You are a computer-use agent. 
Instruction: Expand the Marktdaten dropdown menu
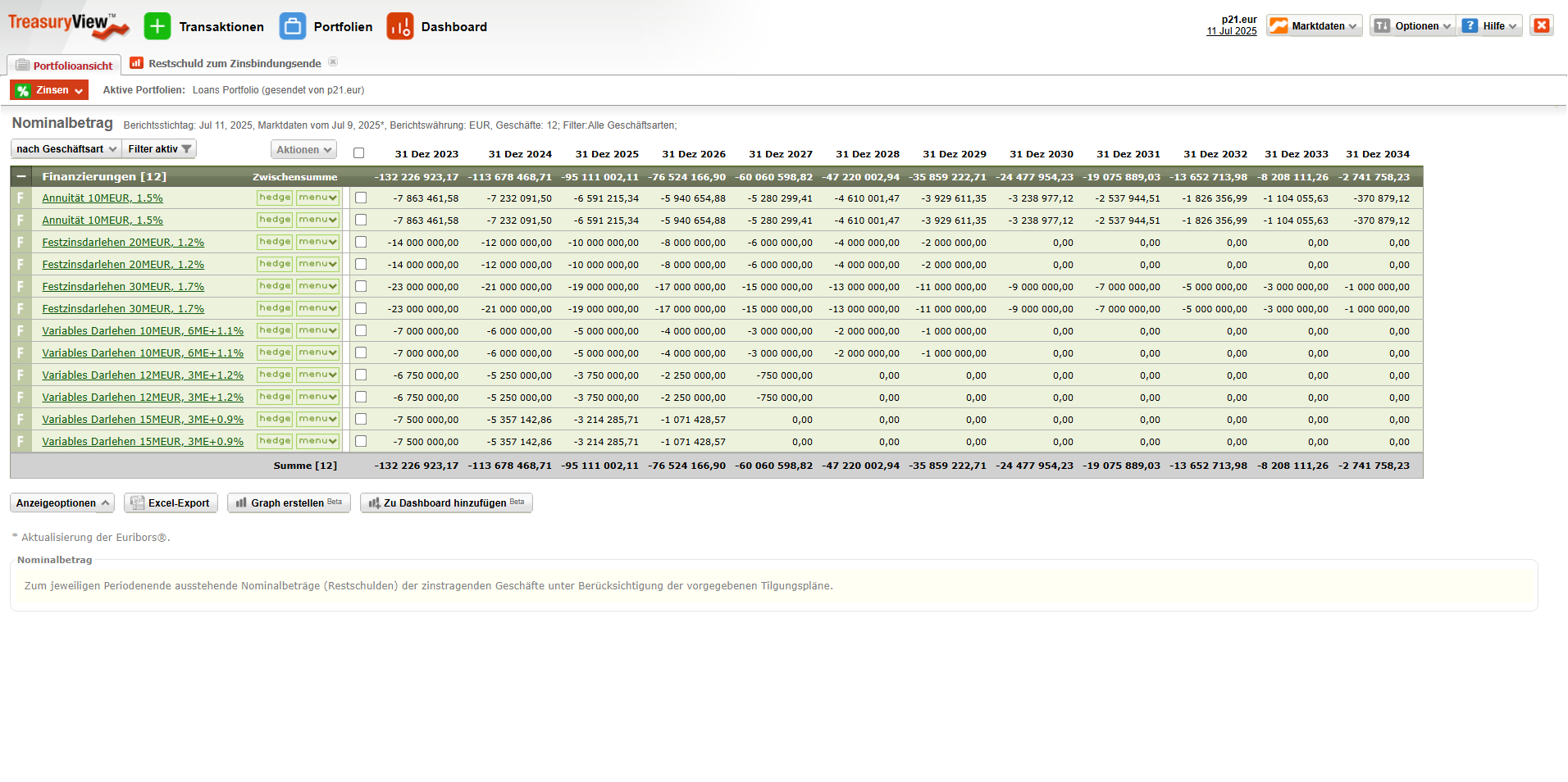[x=1315, y=26]
